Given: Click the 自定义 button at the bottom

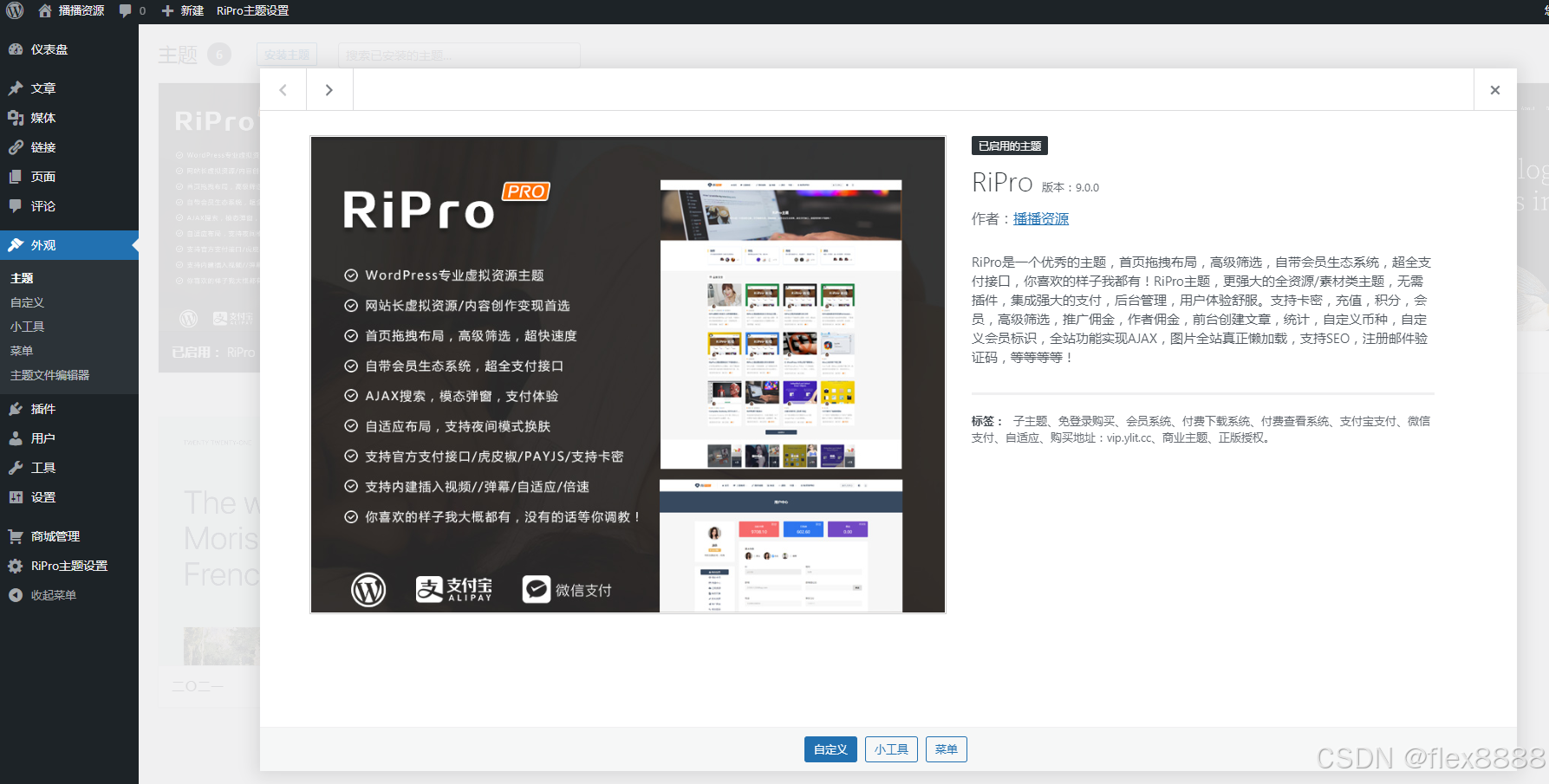Looking at the screenshot, I should click(830, 748).
